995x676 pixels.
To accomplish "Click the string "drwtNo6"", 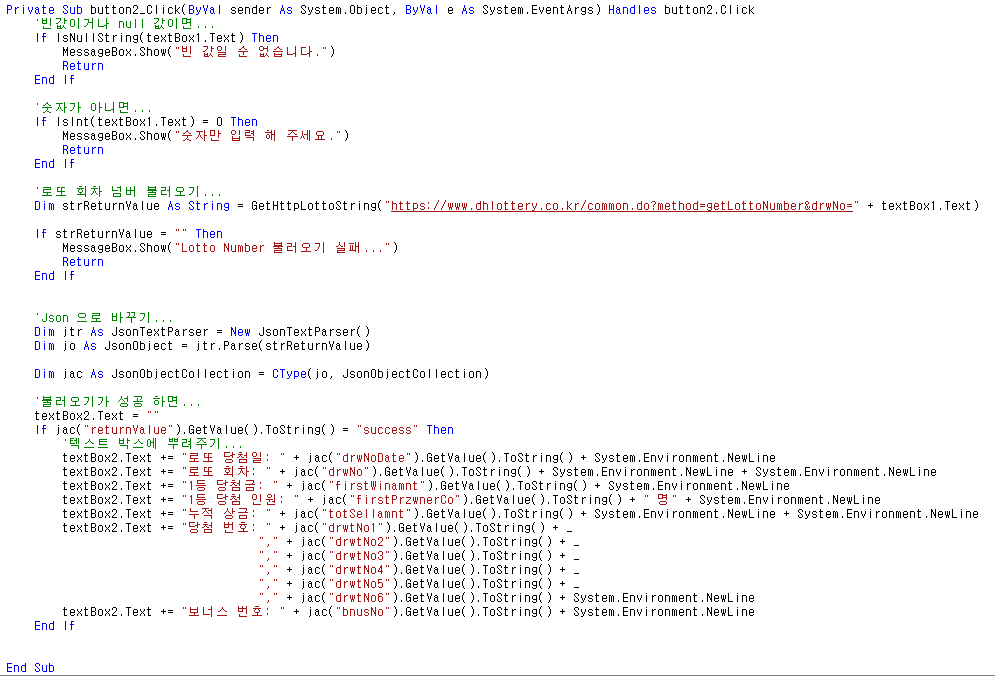I will (x=363, y=597).
